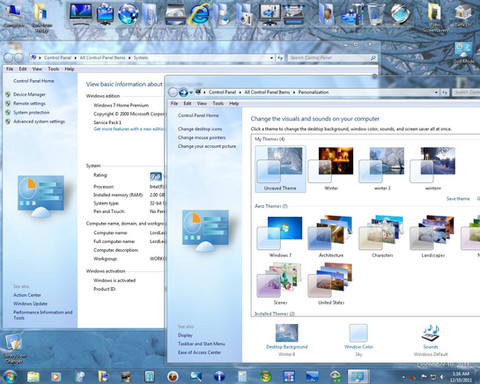Open Ease of Access Center link
The height and width of the screenshot is (384, 480).
(199, 352)
